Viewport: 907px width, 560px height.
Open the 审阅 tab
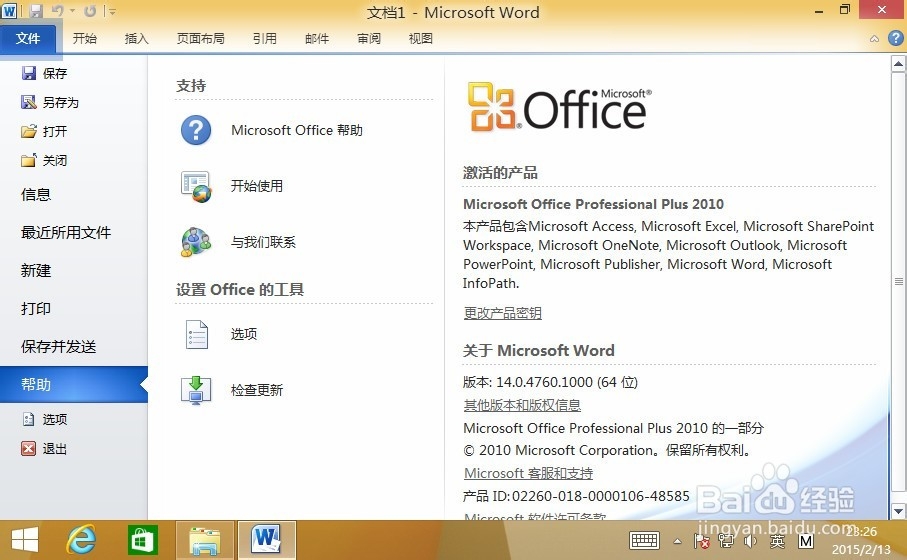point(368,39)
